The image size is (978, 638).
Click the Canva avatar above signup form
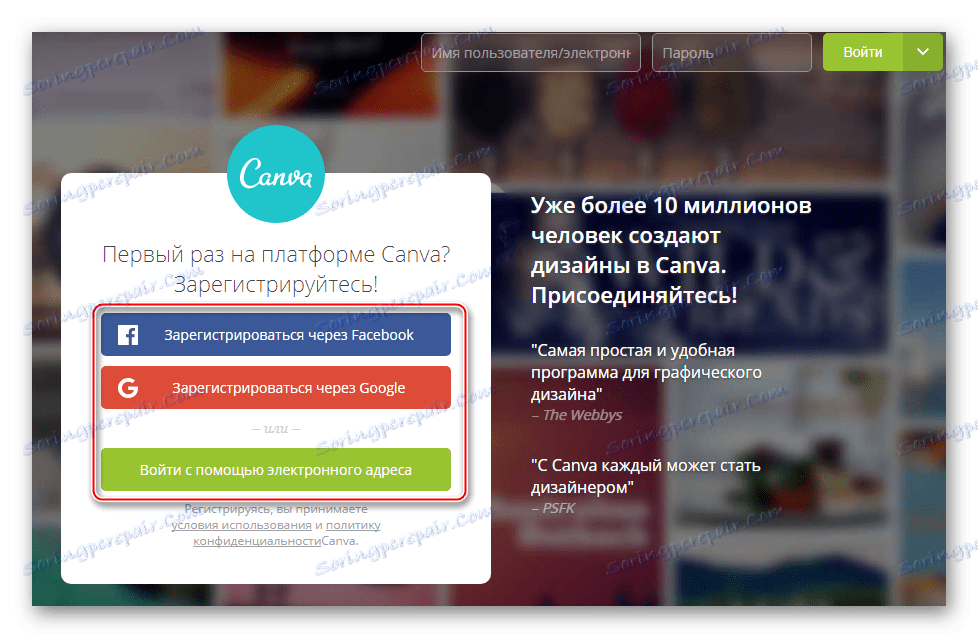(x=276, y=175)
